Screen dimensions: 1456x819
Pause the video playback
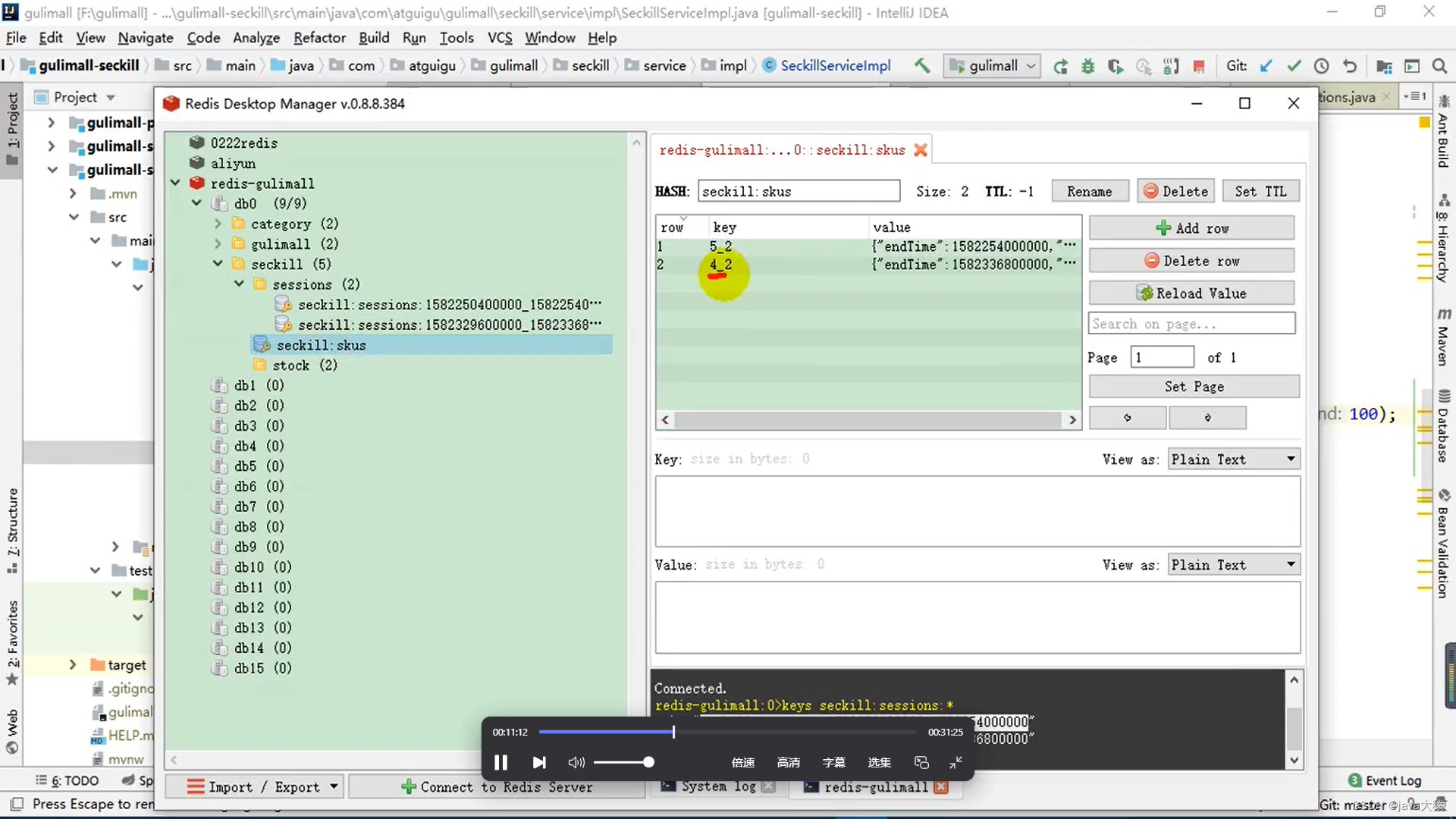coord(500,762)
